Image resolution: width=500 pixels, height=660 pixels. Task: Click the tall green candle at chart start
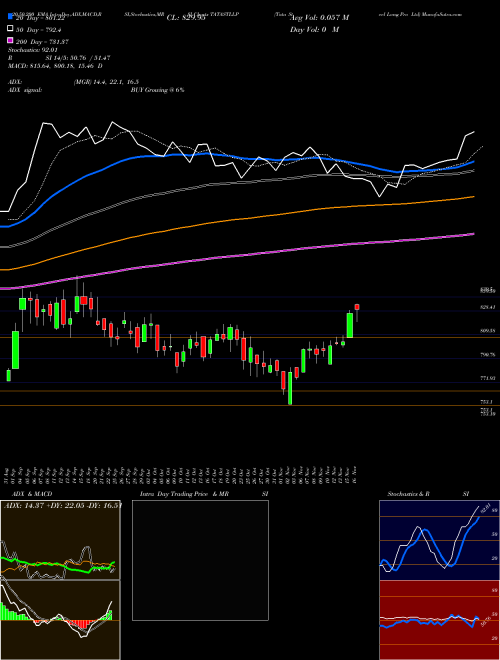pyautogui.click(x=15, y=349)
